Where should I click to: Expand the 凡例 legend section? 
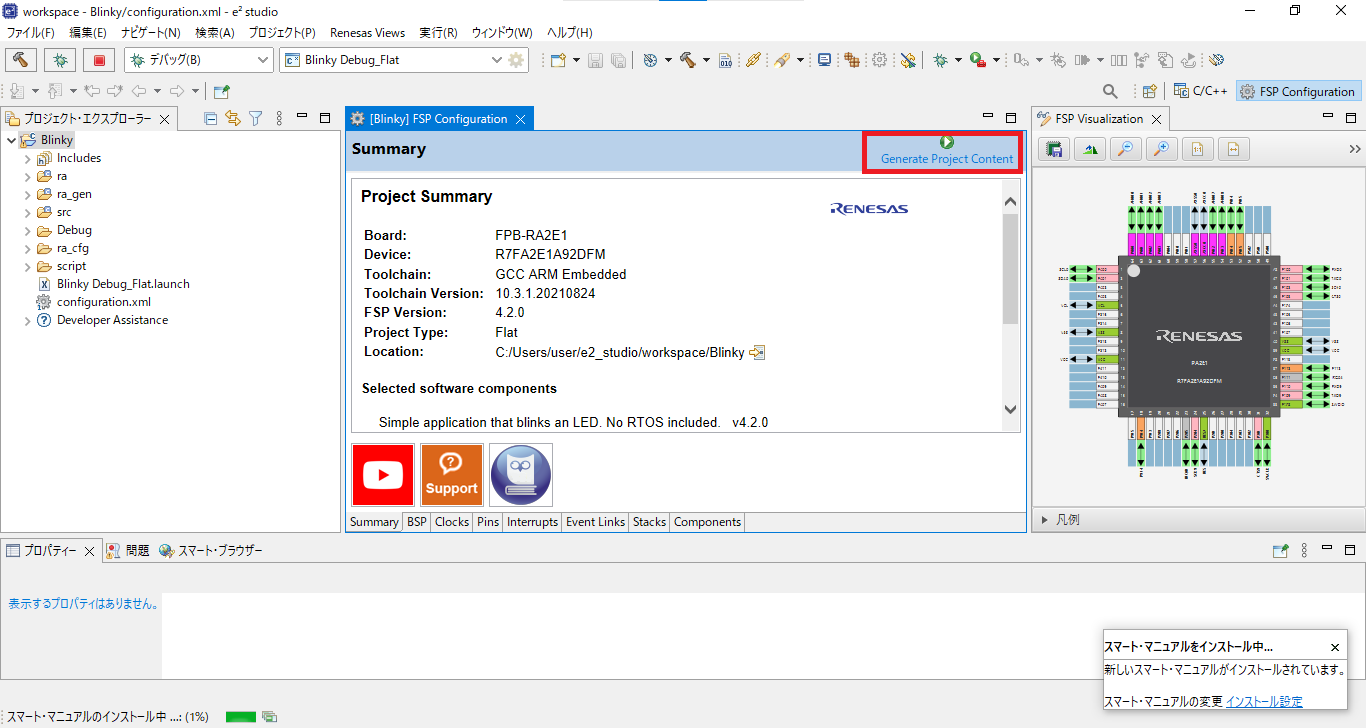point(1045,520)
